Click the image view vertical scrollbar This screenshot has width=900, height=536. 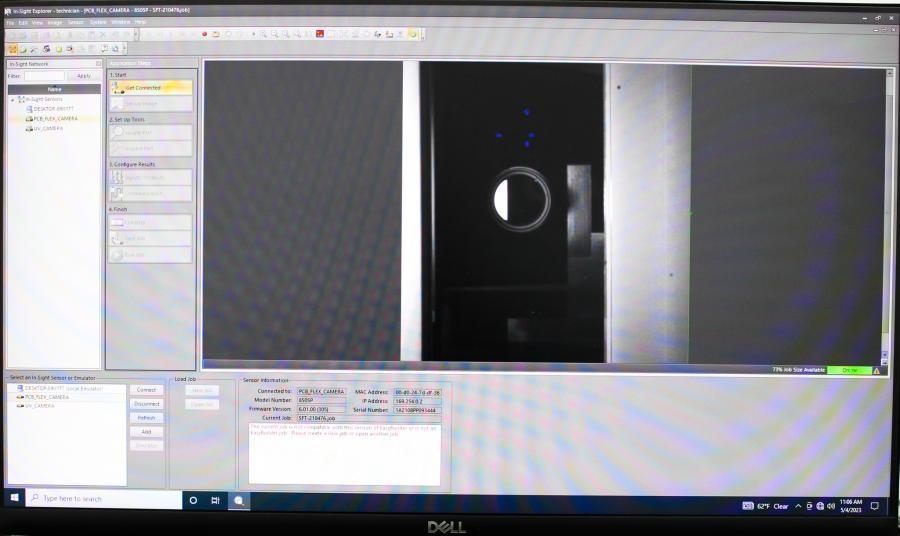pos(885,217)
